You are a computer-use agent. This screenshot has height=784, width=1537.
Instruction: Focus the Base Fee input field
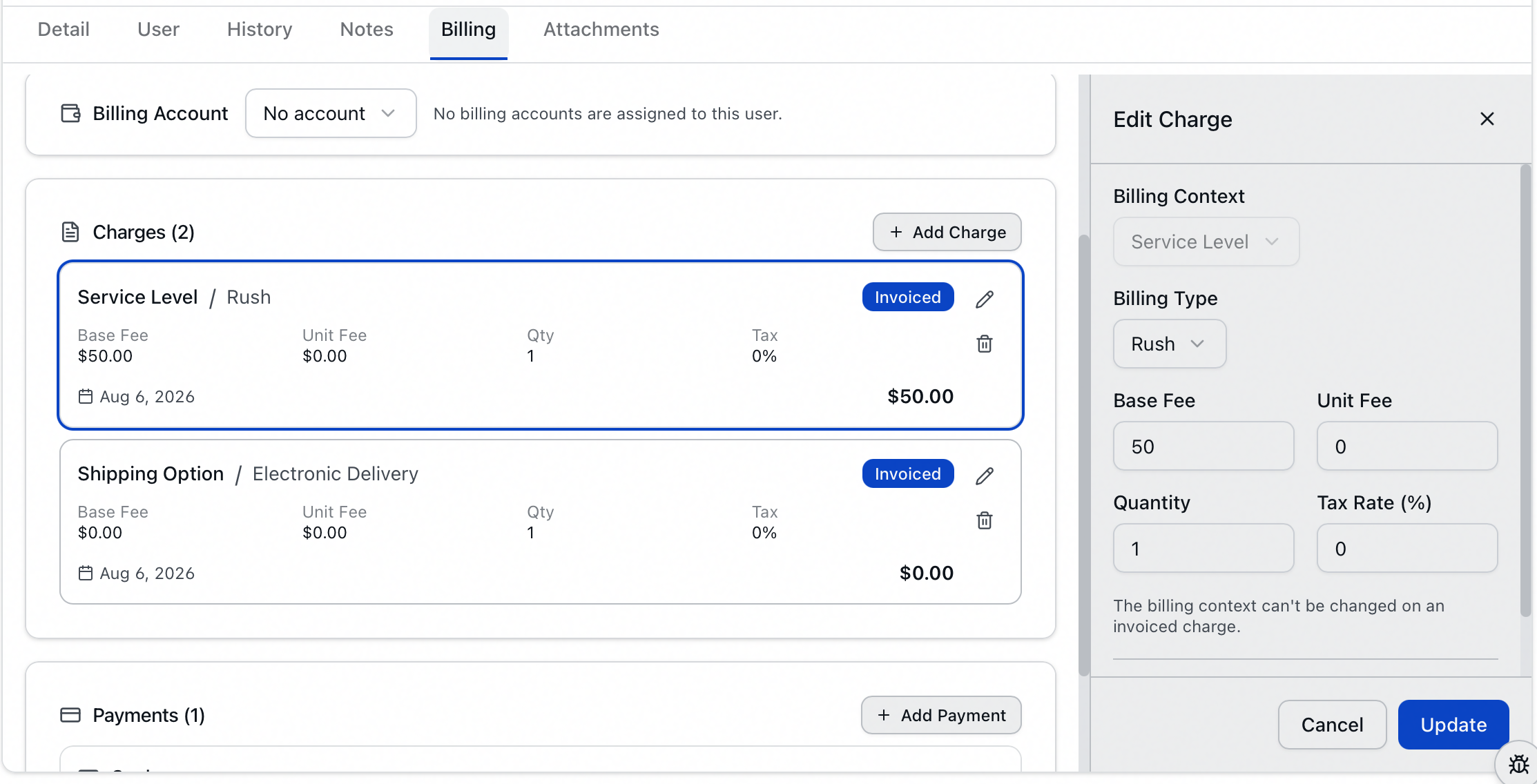[1203, 446]
